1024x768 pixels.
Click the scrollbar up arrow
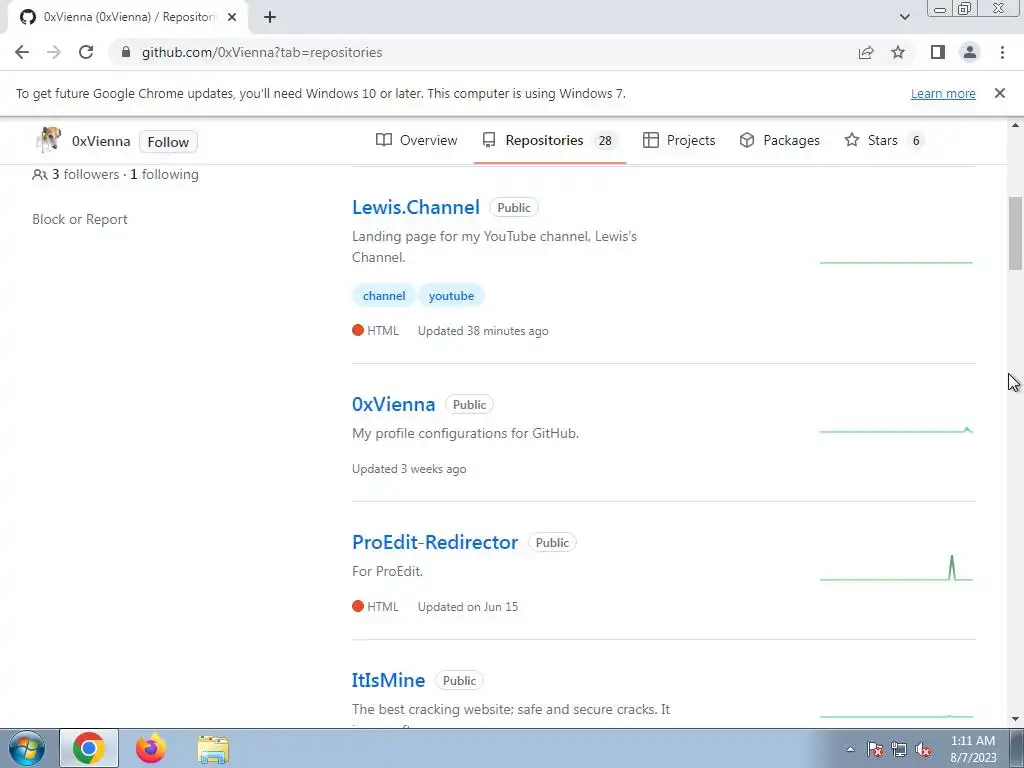point(1015,125)
